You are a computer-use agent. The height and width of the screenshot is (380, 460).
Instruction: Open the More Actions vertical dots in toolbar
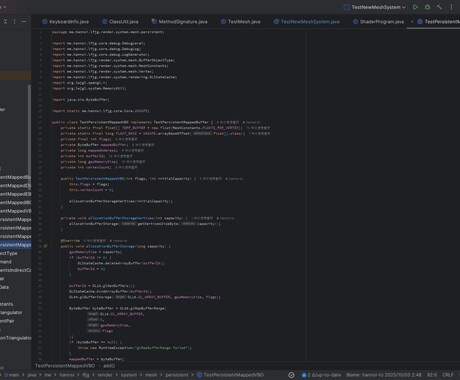pyautogui.click(x=451, y=7)
